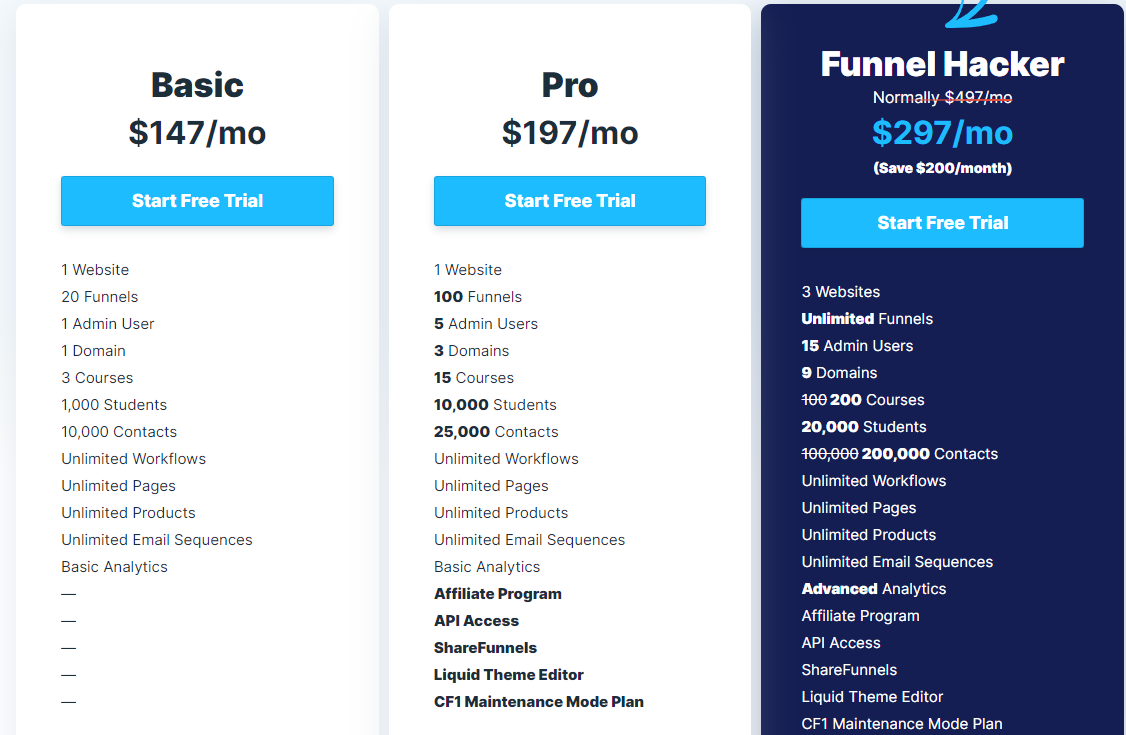Image resolution: width=1126 pixels, height=735 pixels.
Task: Click Advanced Analytics feature
Action: [874, 589]
